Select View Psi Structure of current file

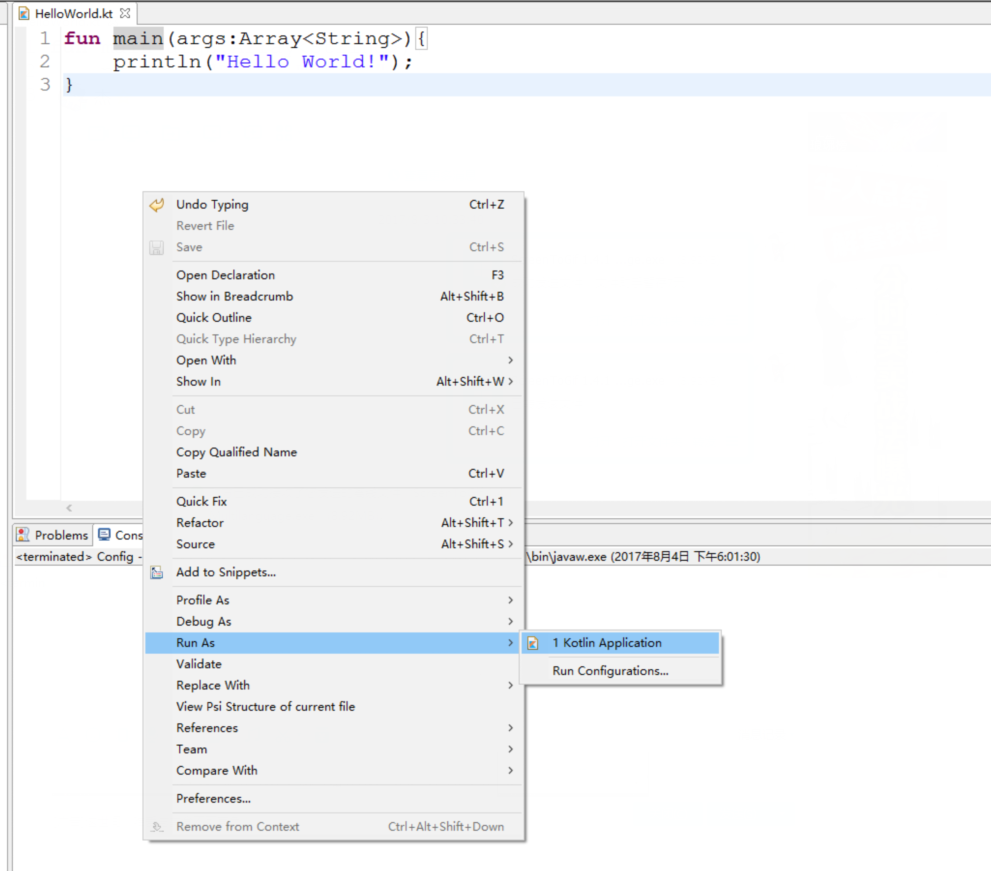click(334, 707)
